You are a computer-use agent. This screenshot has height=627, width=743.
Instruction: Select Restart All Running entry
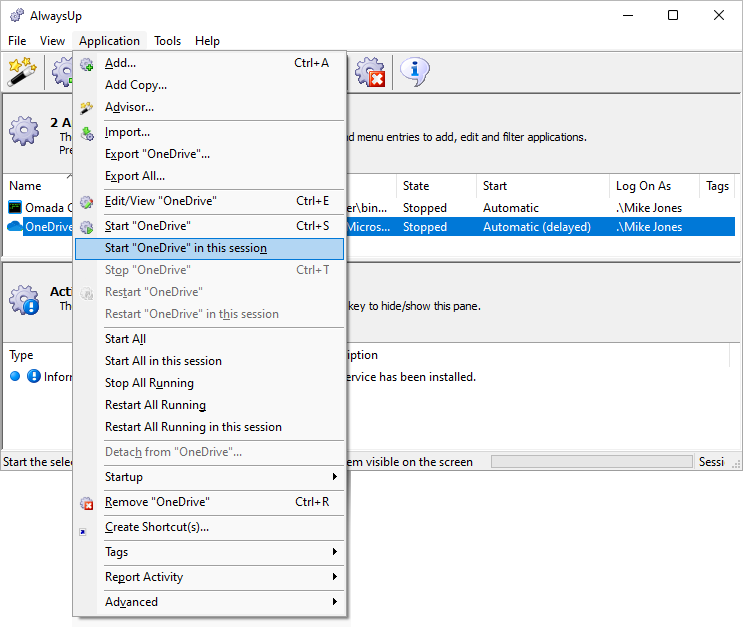tap(209, 405)
